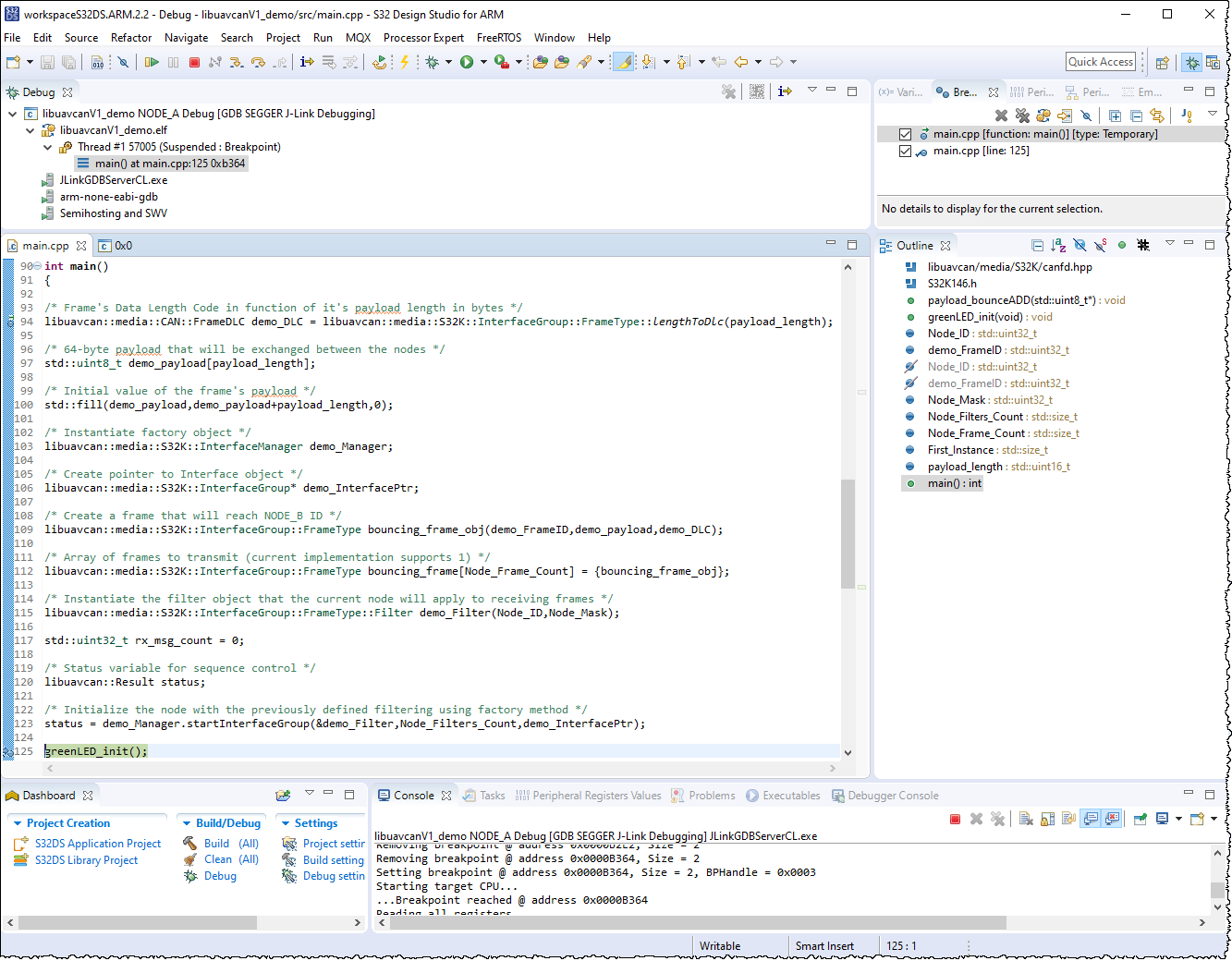Click the Step Into icon in toolbar
The width and height of the screenshot is (1232, 961).
236,62
